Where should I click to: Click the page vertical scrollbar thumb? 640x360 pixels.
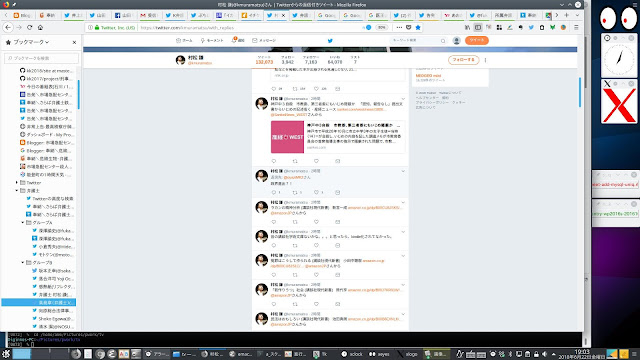click(580, 92)
